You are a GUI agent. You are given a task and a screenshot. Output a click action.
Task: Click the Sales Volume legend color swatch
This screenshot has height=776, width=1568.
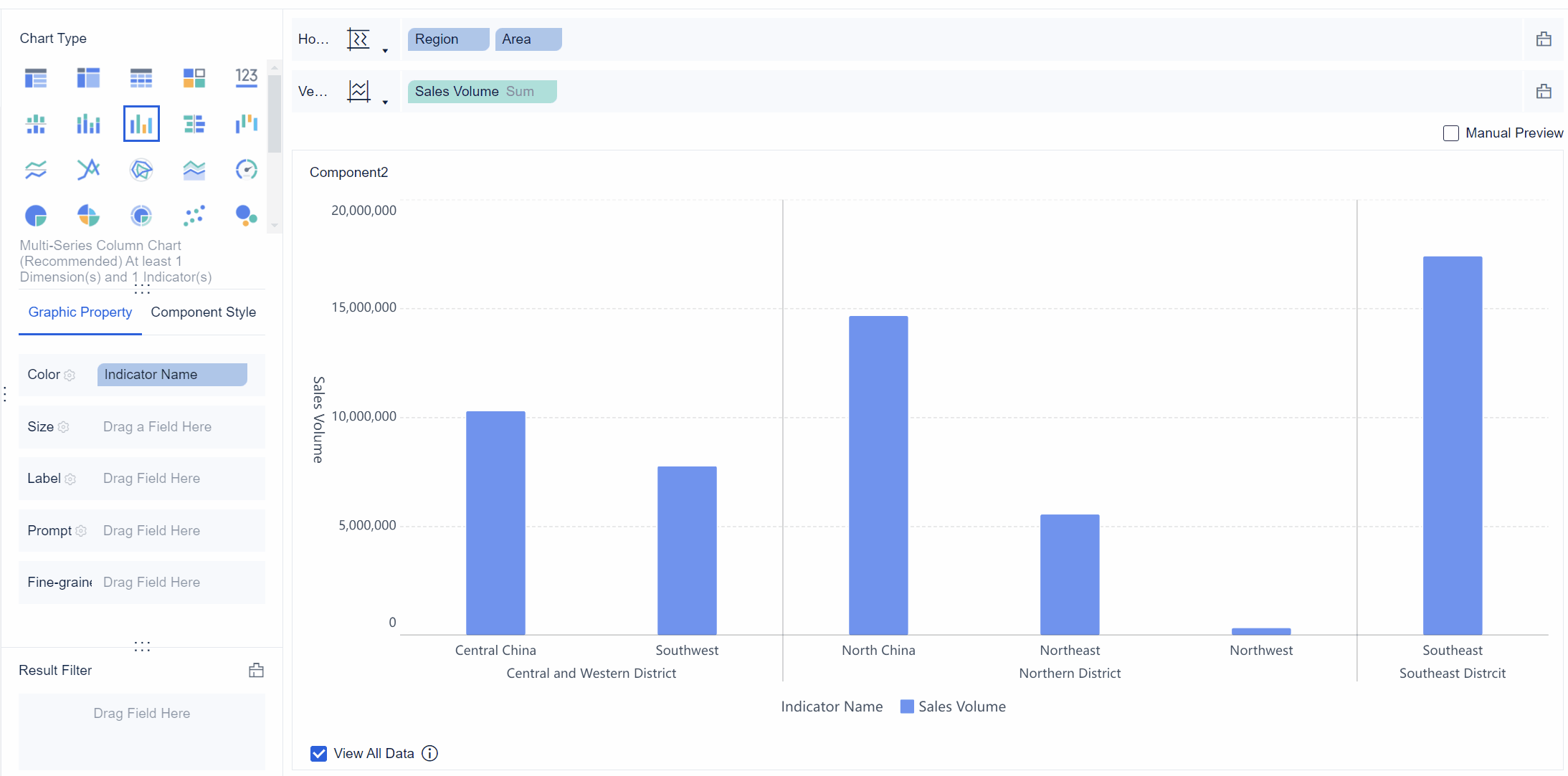pos(907,706)
